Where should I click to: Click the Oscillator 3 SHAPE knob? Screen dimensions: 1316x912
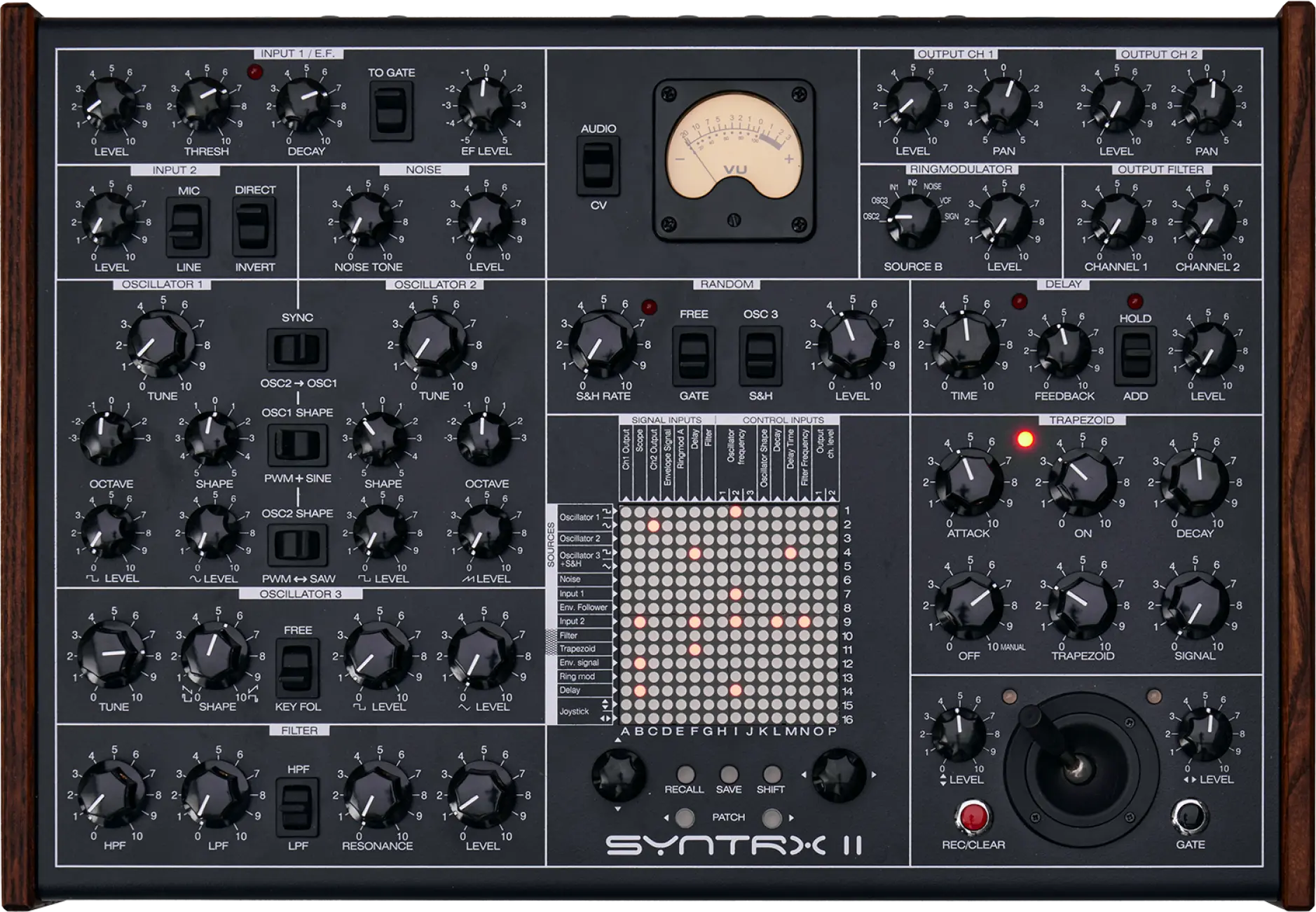tap(216, 656)
